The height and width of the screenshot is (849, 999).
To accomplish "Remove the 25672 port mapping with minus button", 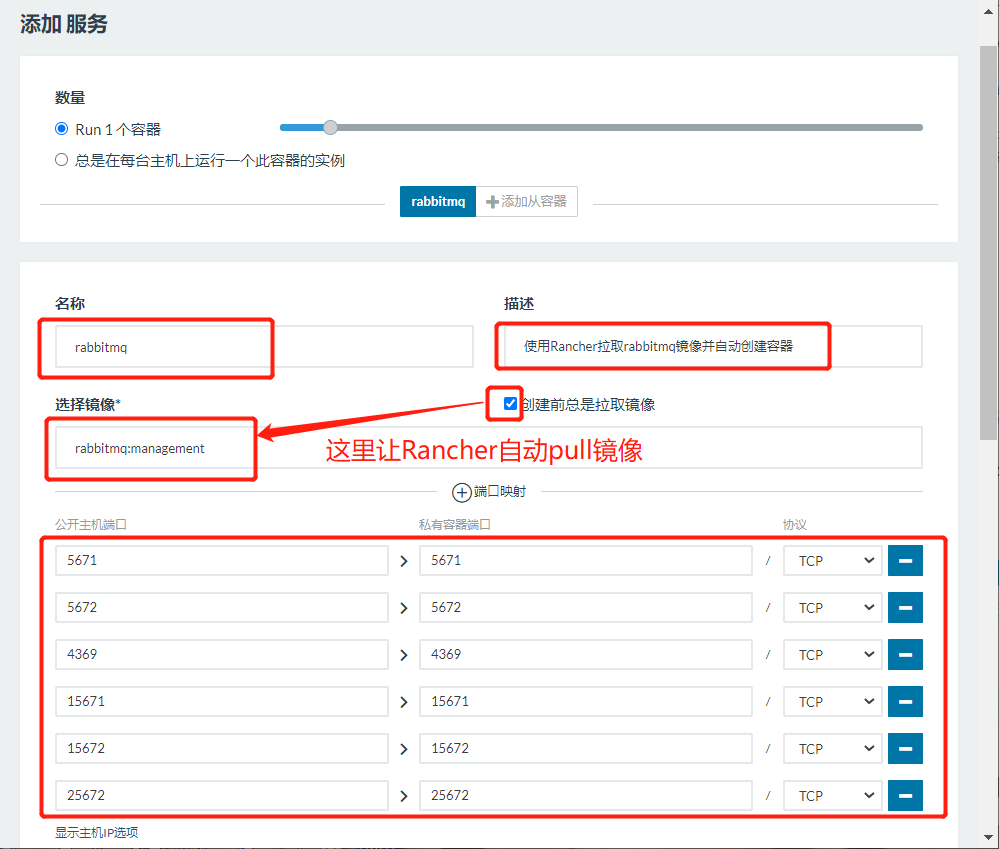I will coord(904,795).
